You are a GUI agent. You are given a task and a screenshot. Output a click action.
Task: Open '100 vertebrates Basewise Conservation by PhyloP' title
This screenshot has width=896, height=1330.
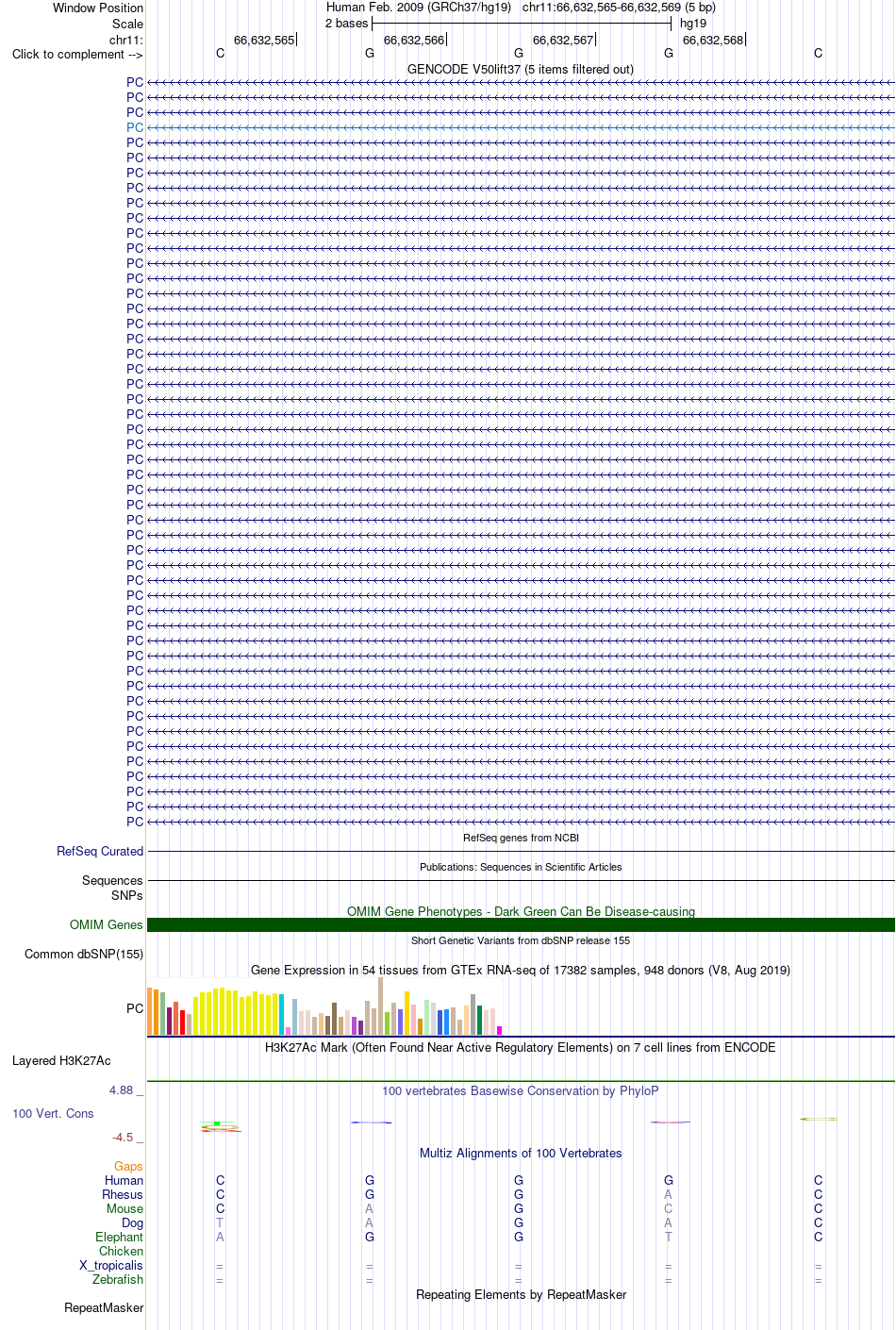[x=521, y=1090]
